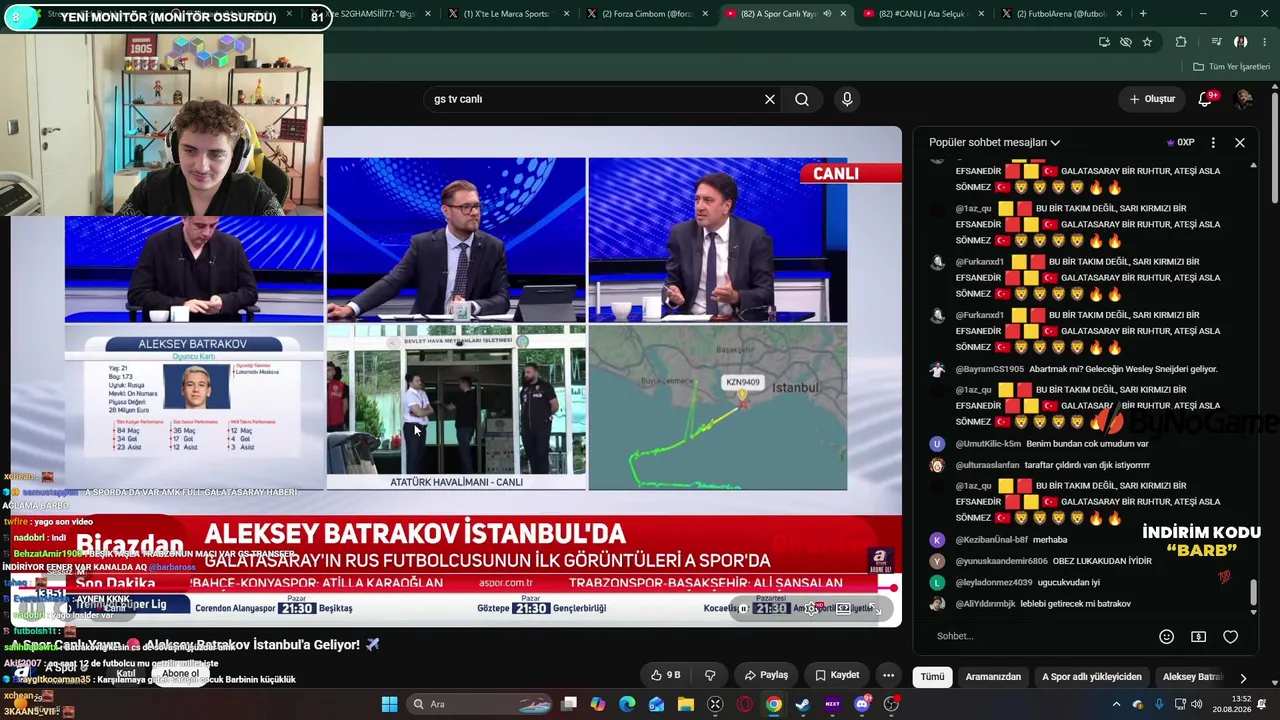Click the live chat scrollbar thumb
Screen dimensions: 1280x720
point(1254,591)
